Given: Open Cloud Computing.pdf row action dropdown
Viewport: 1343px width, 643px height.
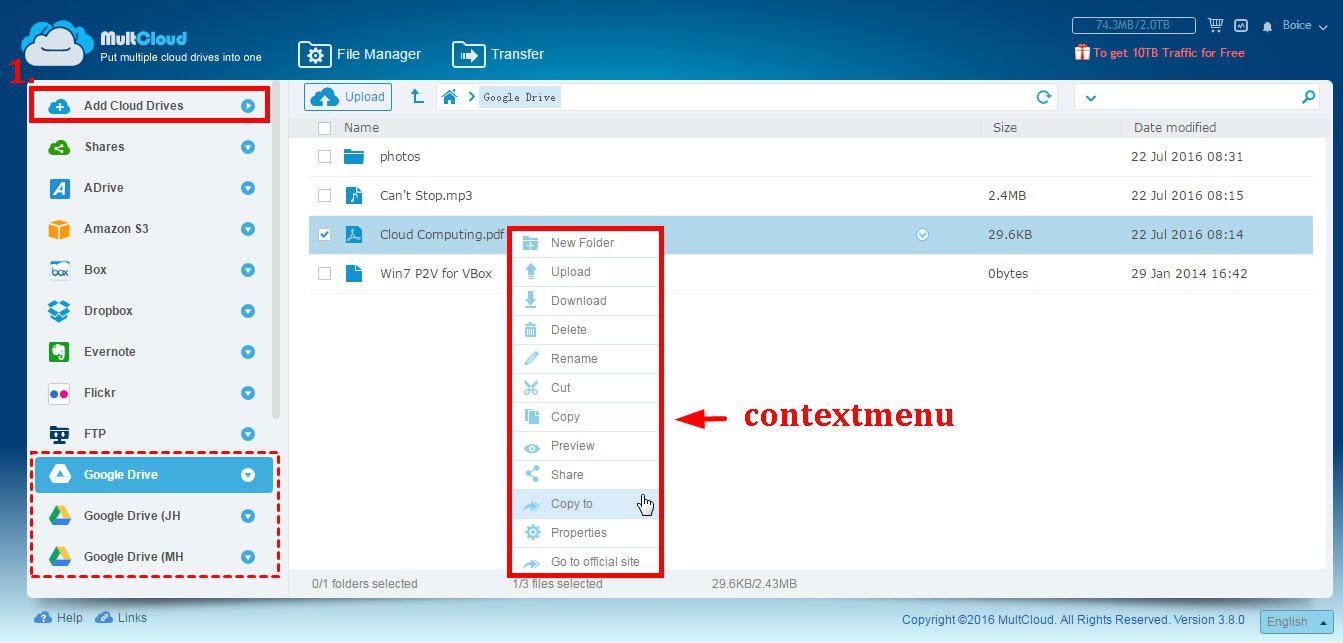Looking at the screenshot, I should [x=923, y=235].
